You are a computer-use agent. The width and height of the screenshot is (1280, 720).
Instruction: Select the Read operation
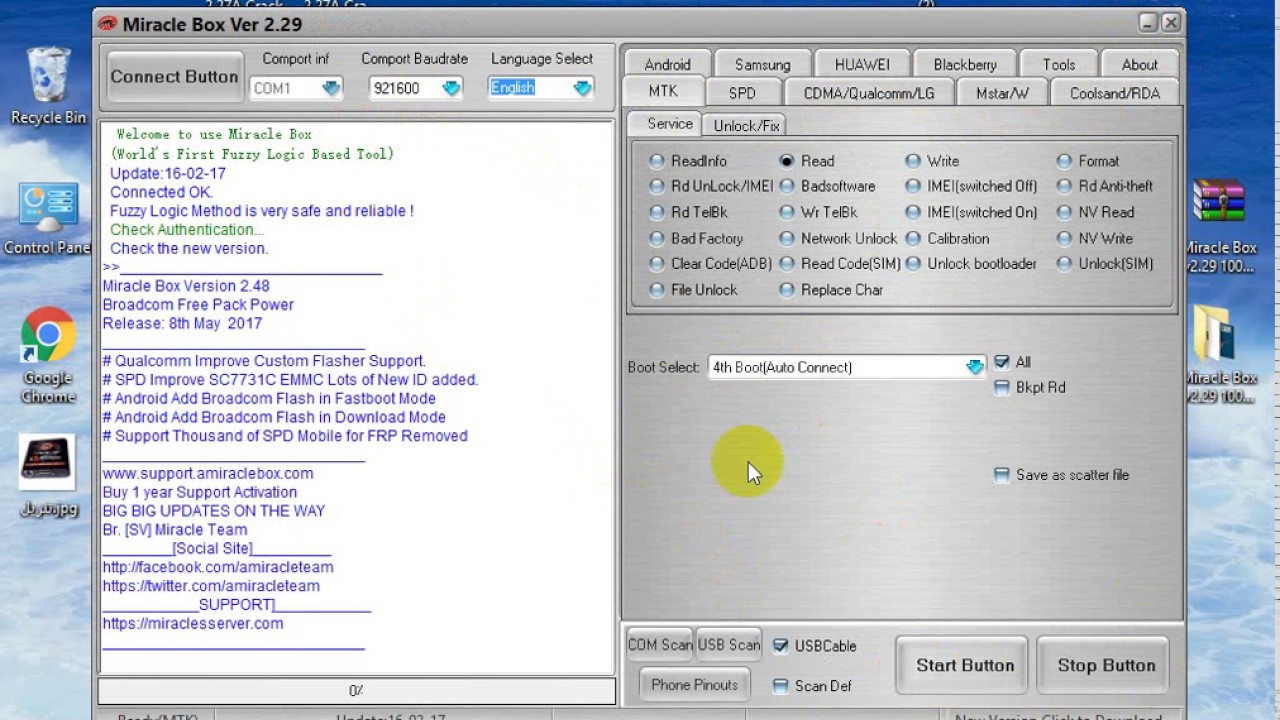click(x=787, y=160)
